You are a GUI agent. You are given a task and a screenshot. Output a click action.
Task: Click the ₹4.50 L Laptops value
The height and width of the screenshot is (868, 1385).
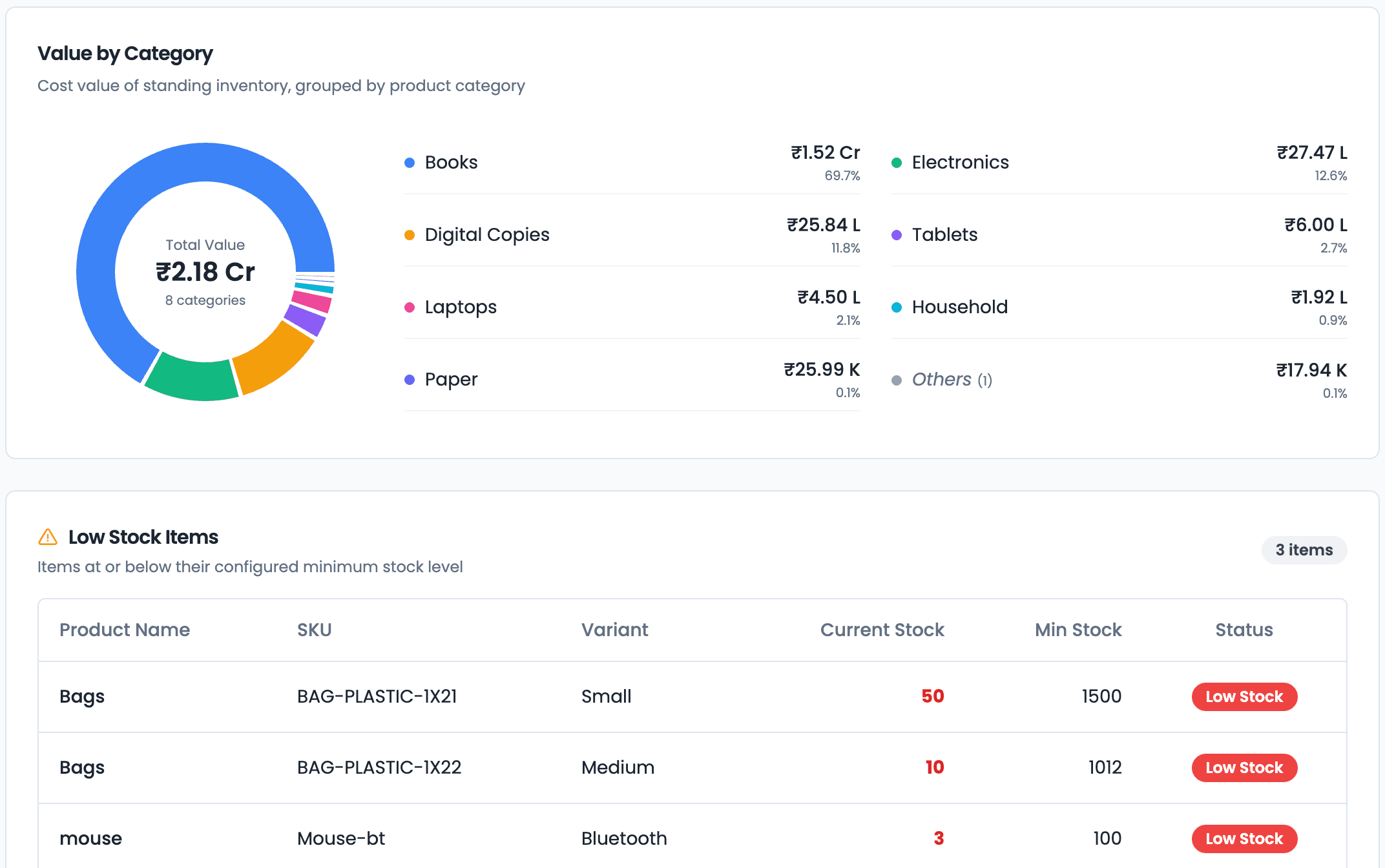829,298
